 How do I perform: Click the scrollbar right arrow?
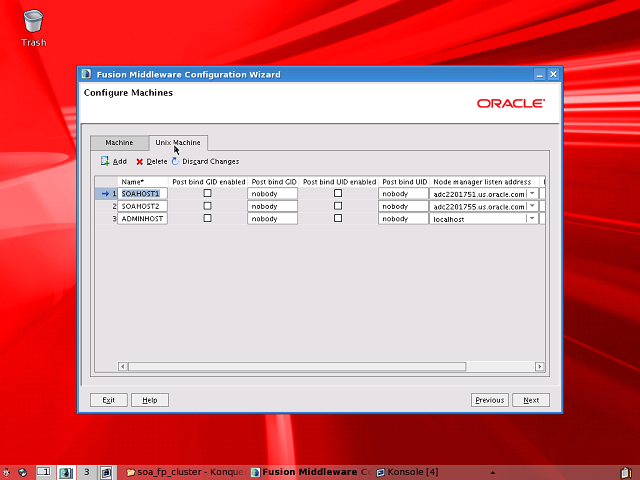tap(540, 367)
